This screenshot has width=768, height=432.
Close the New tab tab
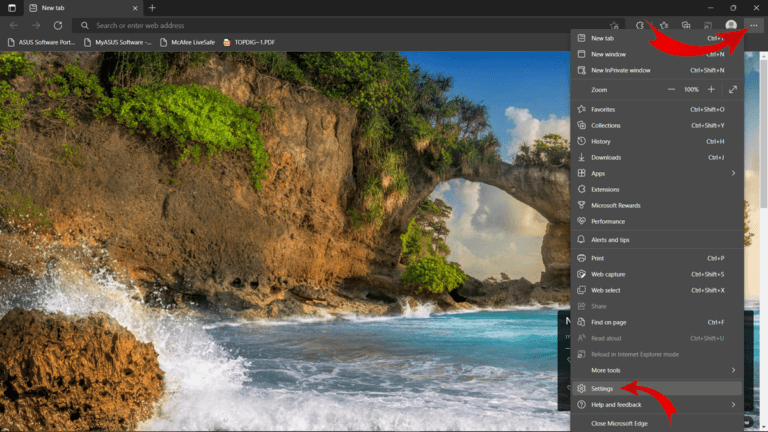[133, 8]
